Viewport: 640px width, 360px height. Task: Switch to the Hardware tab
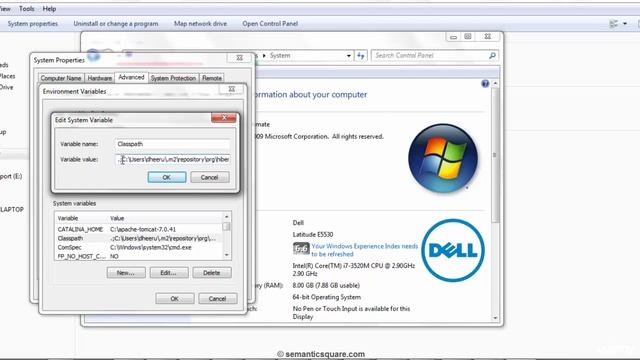(100, 78)
